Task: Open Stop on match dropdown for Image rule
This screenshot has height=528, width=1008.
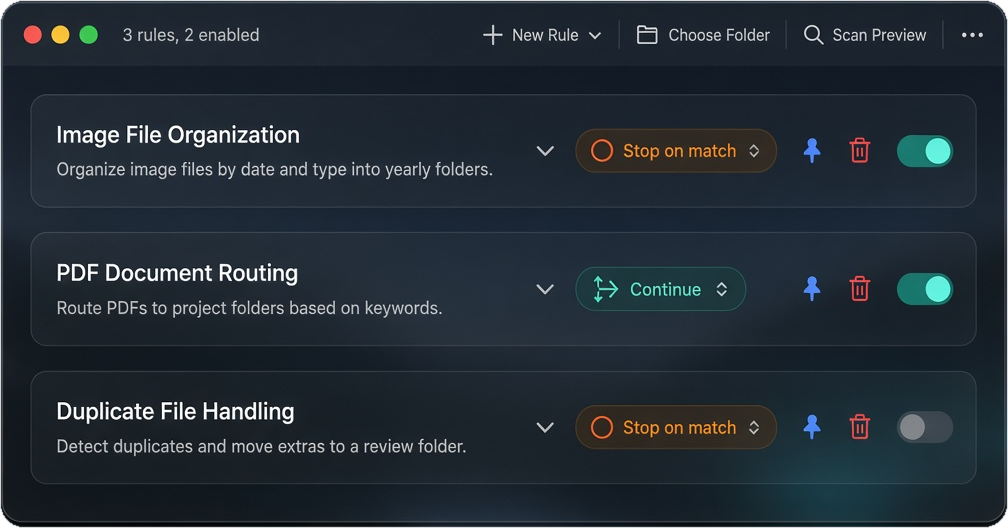Action: pyautogui.click(x=676, y=151)
